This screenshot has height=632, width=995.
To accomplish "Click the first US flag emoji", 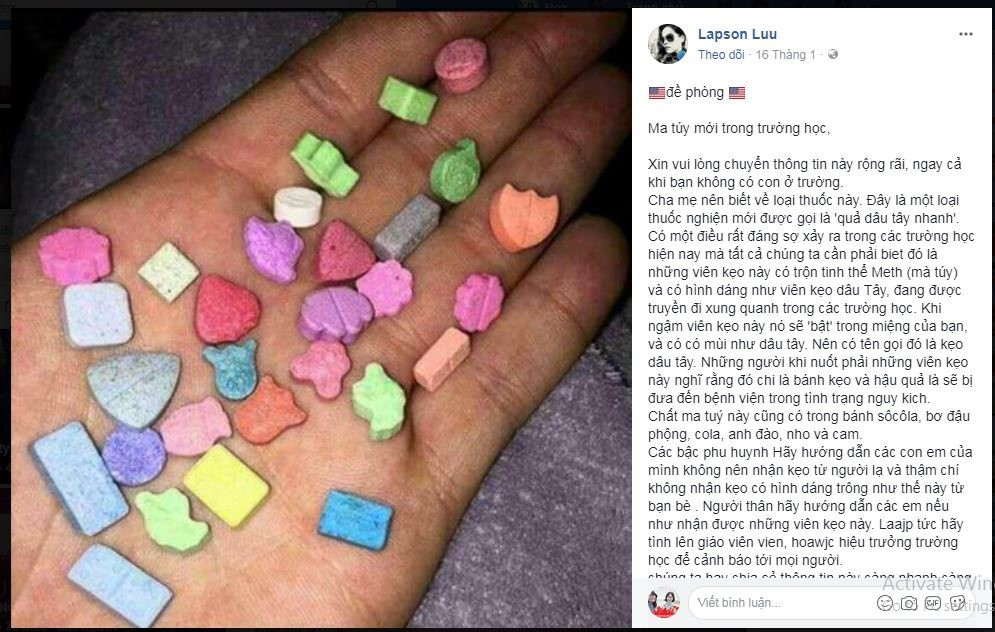I will (657, 93).
